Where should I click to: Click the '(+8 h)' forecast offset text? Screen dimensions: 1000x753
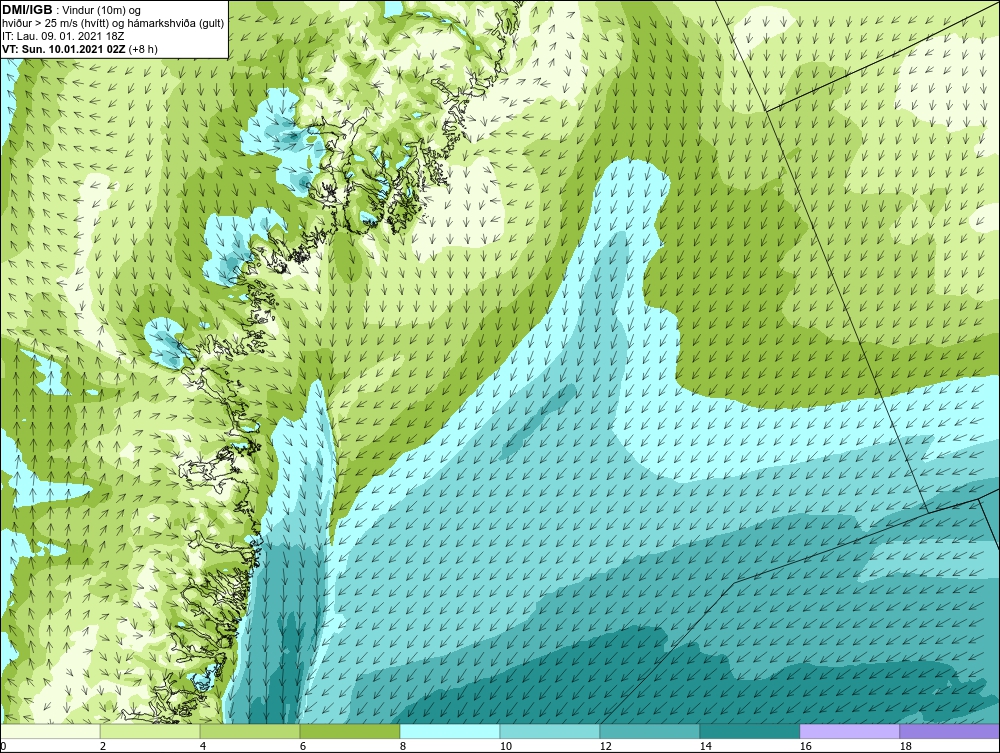click(143, 49)
